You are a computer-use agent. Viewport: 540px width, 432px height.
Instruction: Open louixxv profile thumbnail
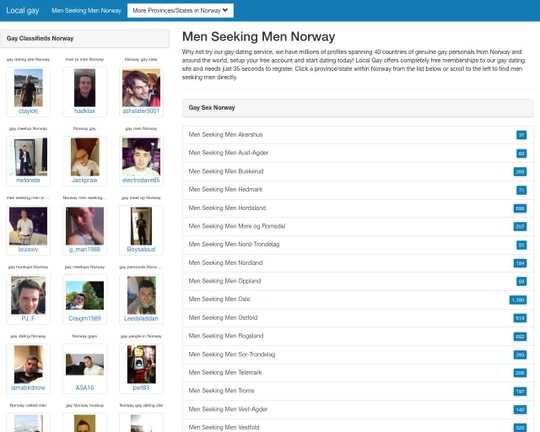28,226
